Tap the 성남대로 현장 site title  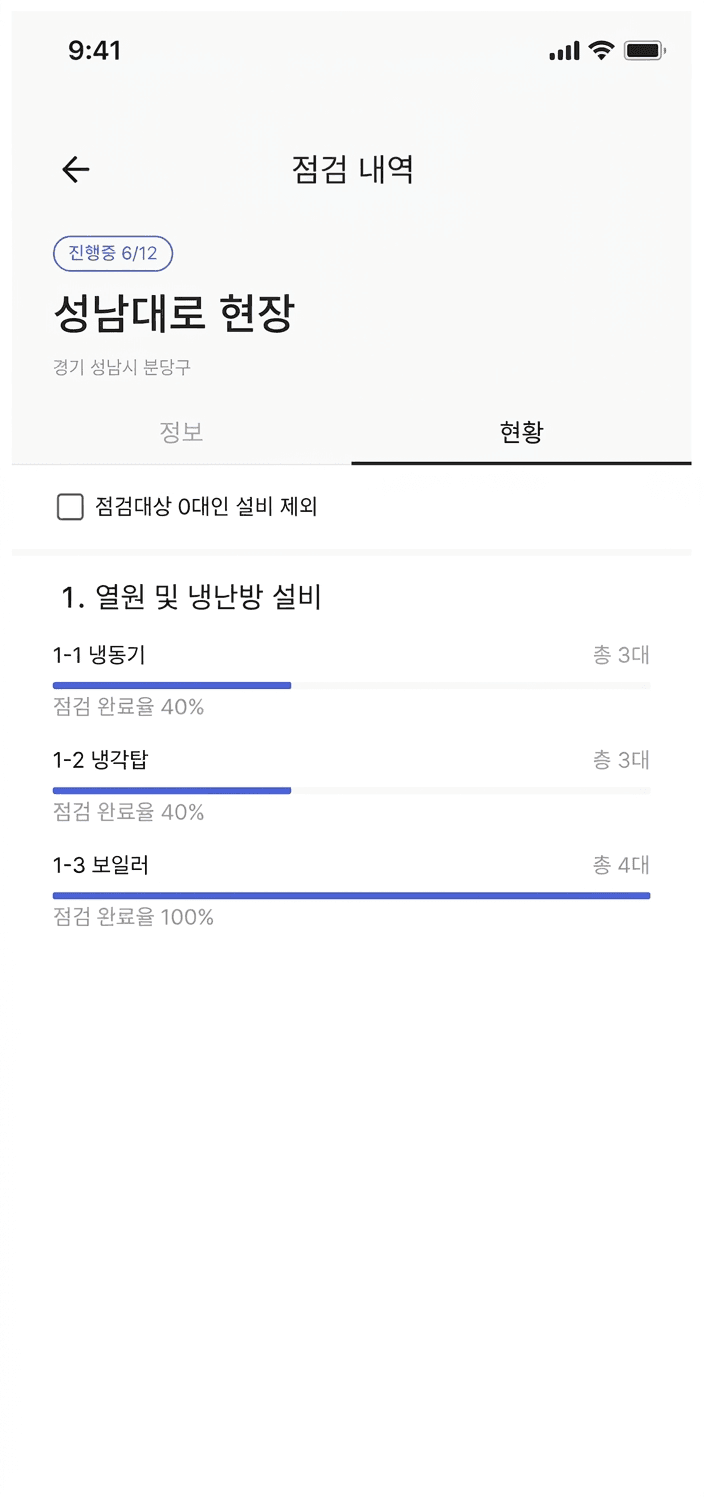point(174,314)
